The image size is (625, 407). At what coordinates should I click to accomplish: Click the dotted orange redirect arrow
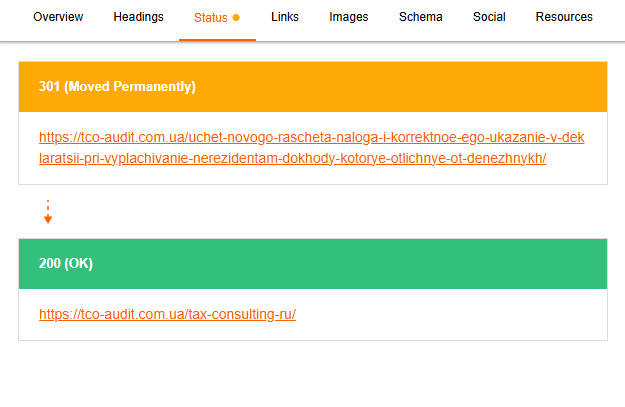click(48, 212)
